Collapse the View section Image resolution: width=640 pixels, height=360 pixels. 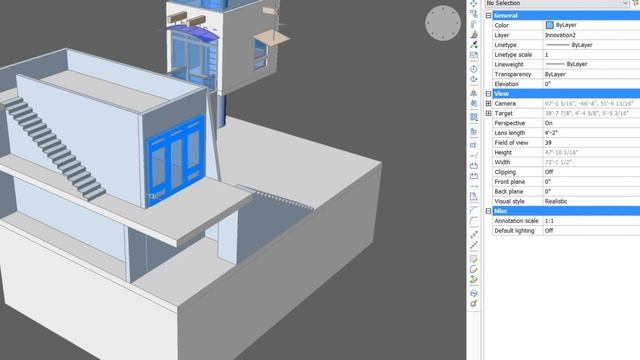point(488,94)
